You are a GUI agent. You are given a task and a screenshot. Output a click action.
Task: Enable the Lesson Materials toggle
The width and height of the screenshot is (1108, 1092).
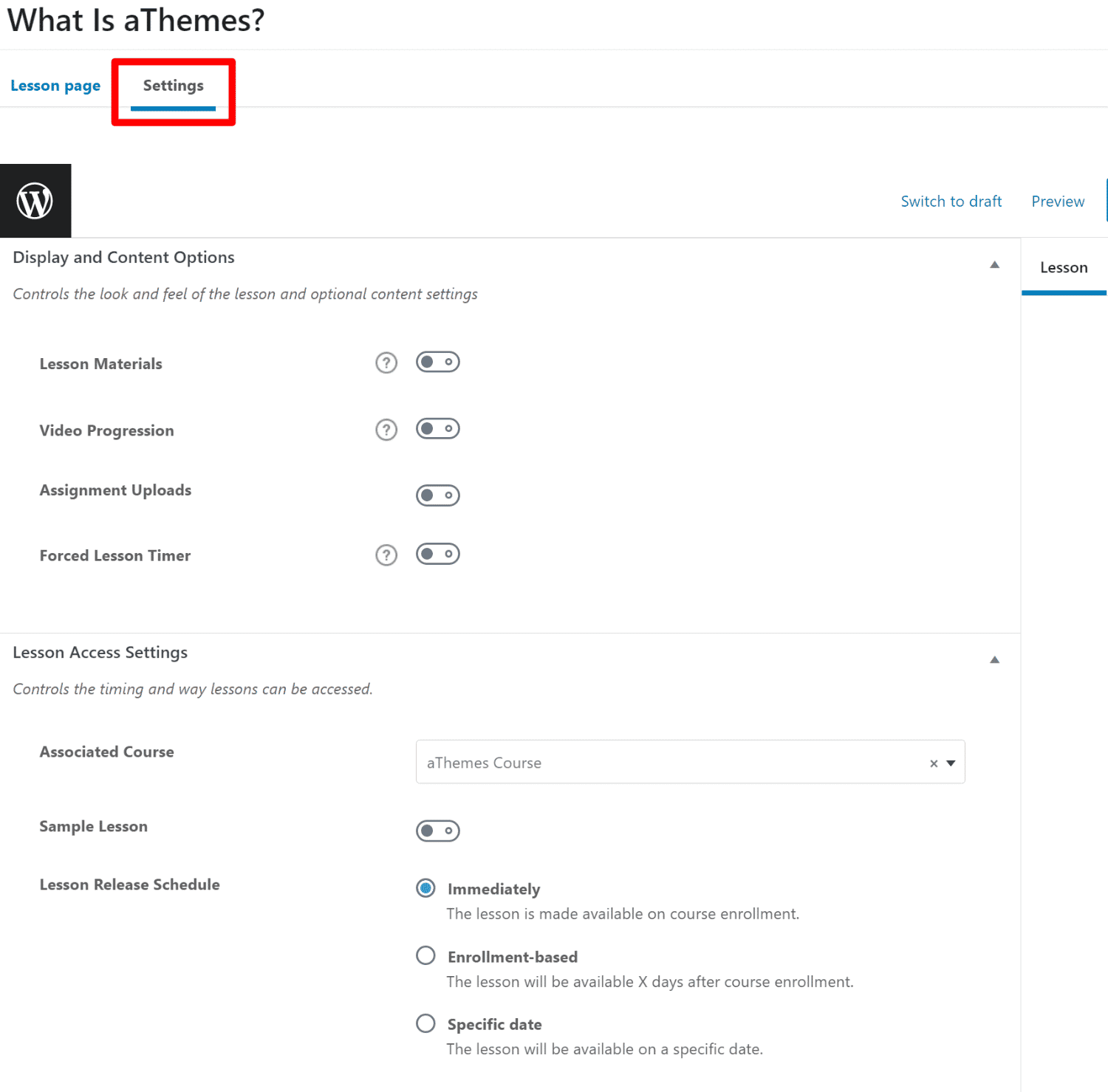(x=438, y=362)
